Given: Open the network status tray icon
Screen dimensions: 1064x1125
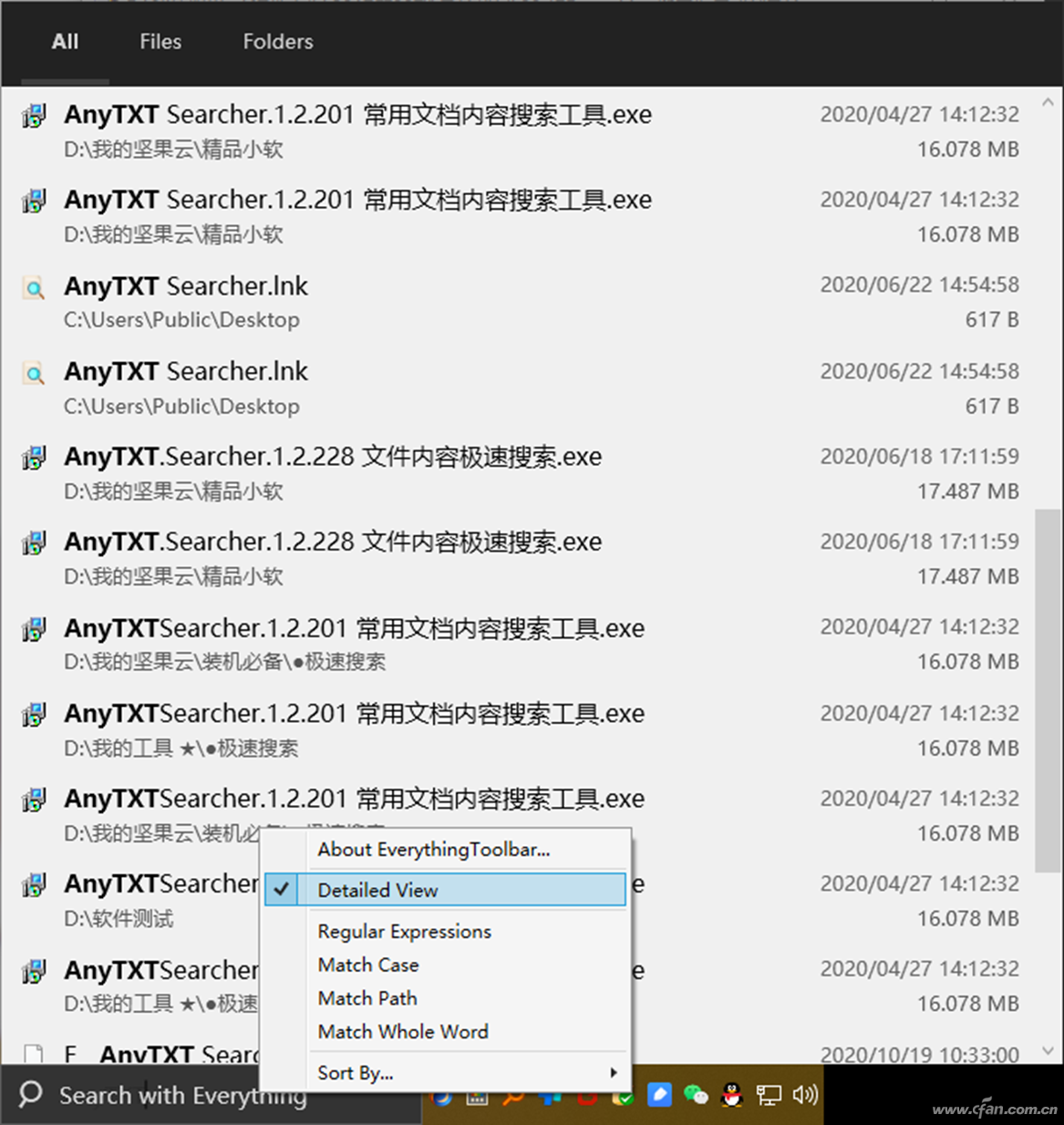Looking at the screenshot, I should [769, 1094].
